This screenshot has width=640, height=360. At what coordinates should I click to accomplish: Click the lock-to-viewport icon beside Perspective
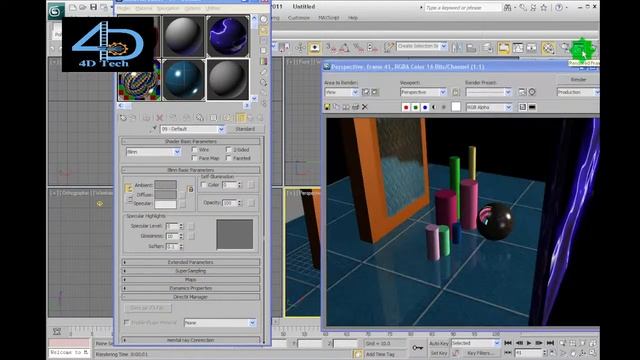[x=456, y=92]
